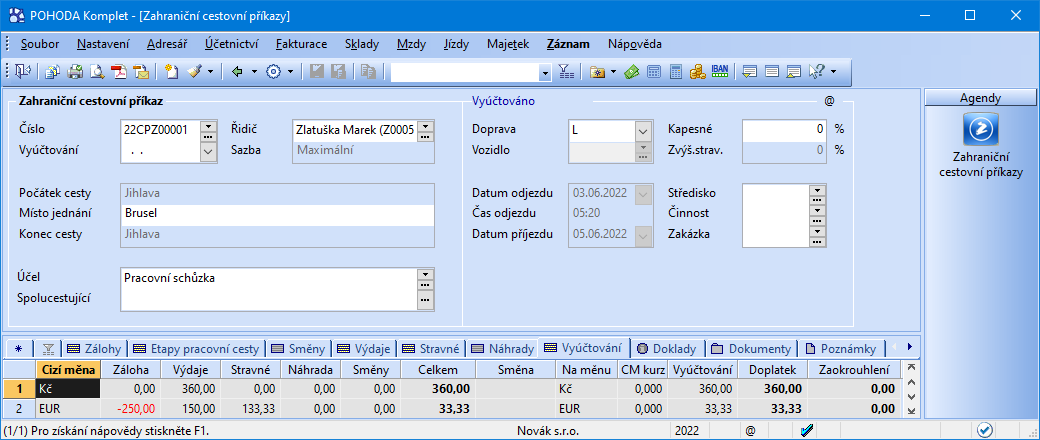Expand the toolbar search combo box
Image resolution: width=1040 pixels, height=440 pixels.
point(545,72)
